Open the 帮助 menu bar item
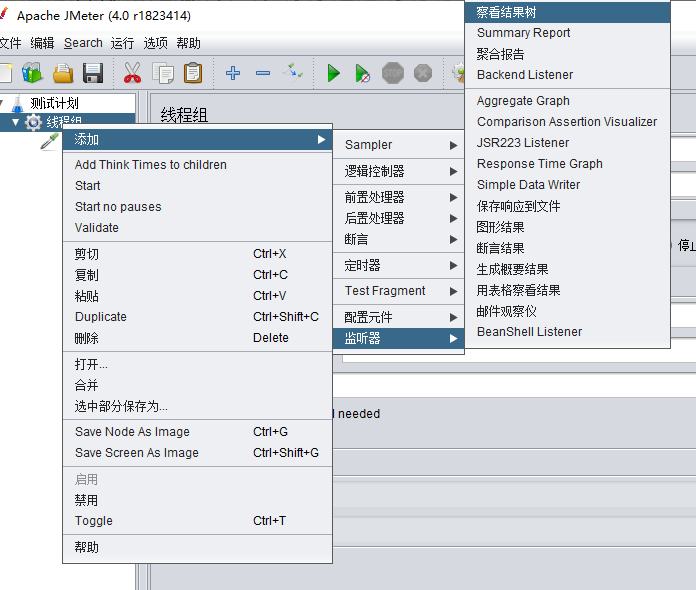This screenshot has width=696, height=590. point(188,43)
